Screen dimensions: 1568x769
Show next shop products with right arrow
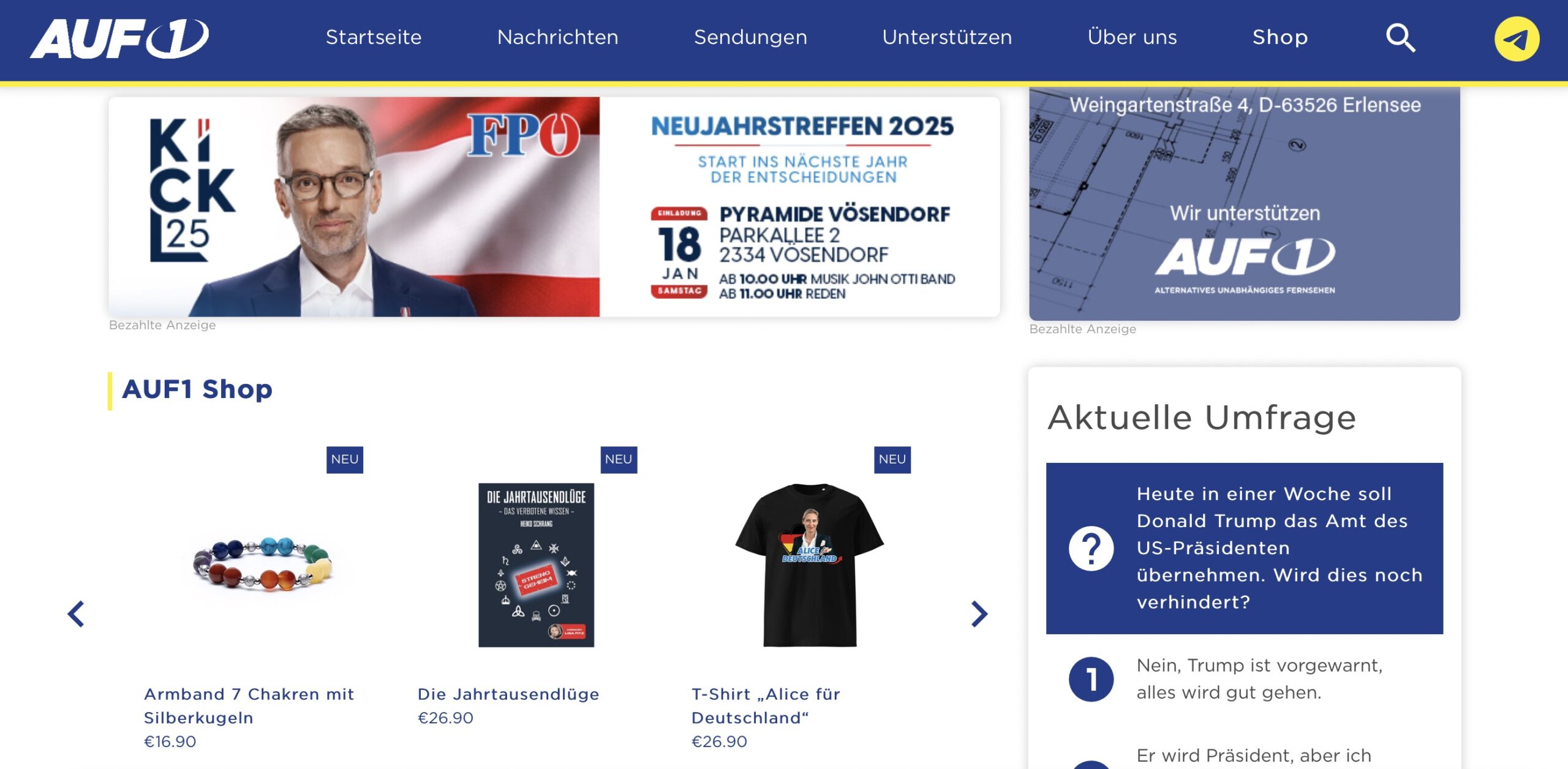click(979, 614)
